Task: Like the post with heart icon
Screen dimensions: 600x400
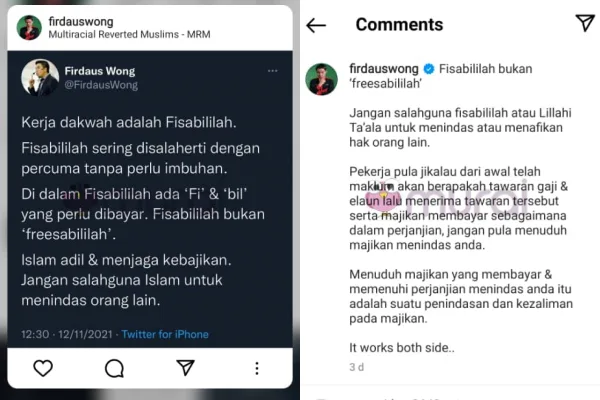Action: point(43,368)
